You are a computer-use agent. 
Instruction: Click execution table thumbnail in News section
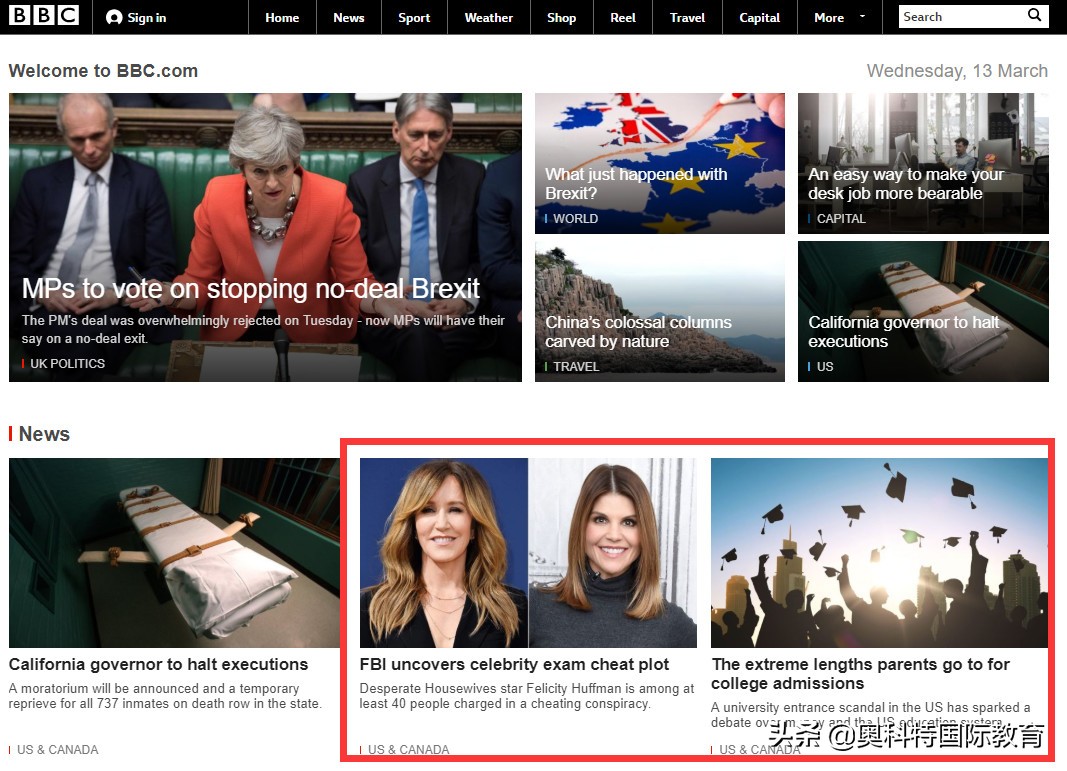click(174, 553)
